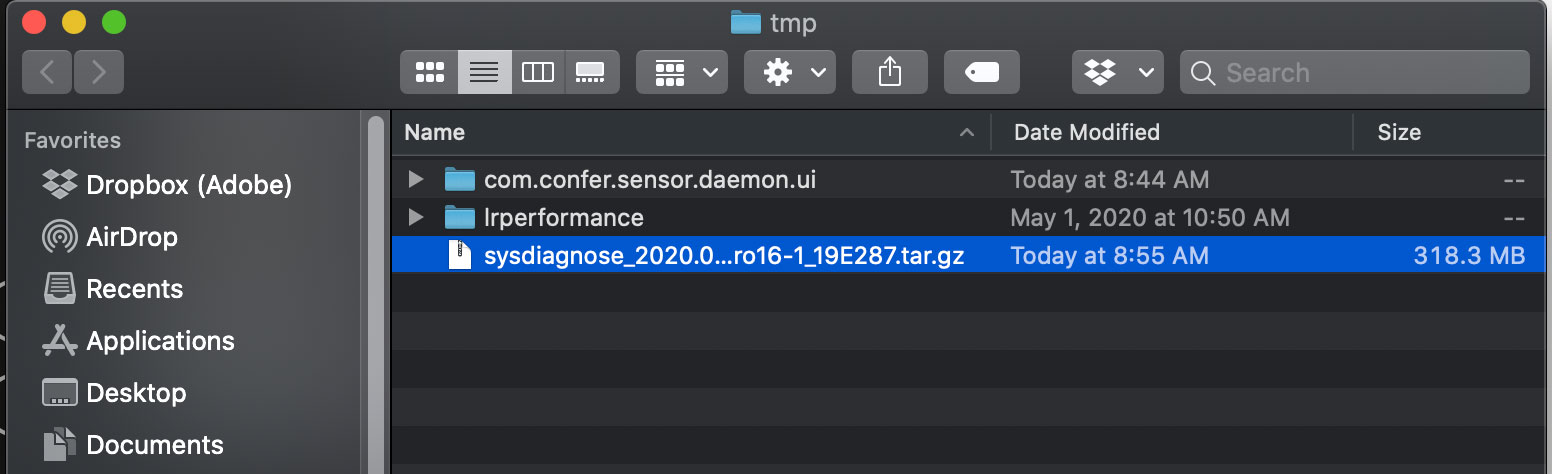Click the Share button
The height and width of the screenshot is (474, 1552).
tap(889, 72)
